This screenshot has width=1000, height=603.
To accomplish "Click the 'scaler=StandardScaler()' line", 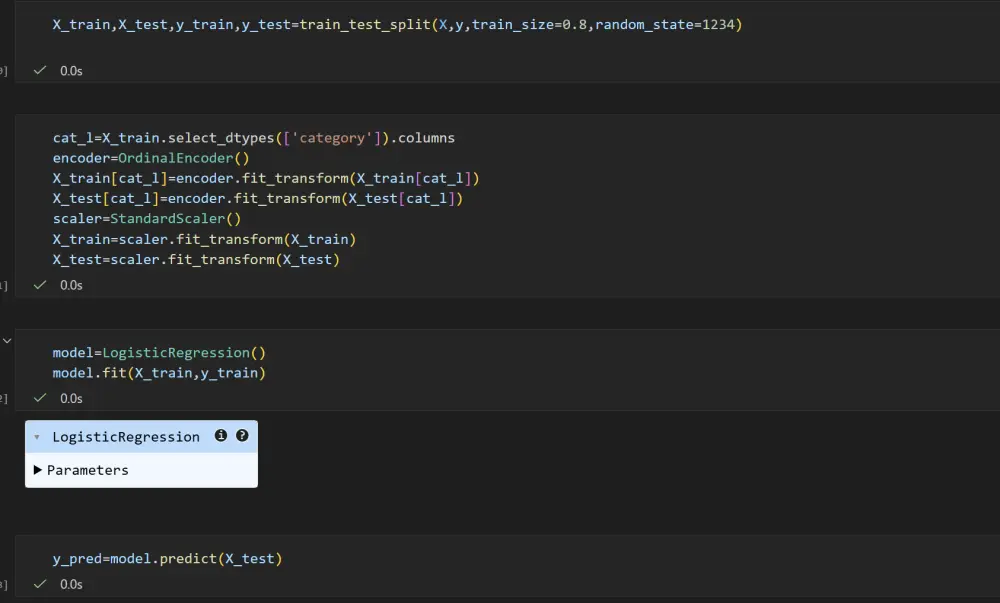I will [x=147, y=219].
